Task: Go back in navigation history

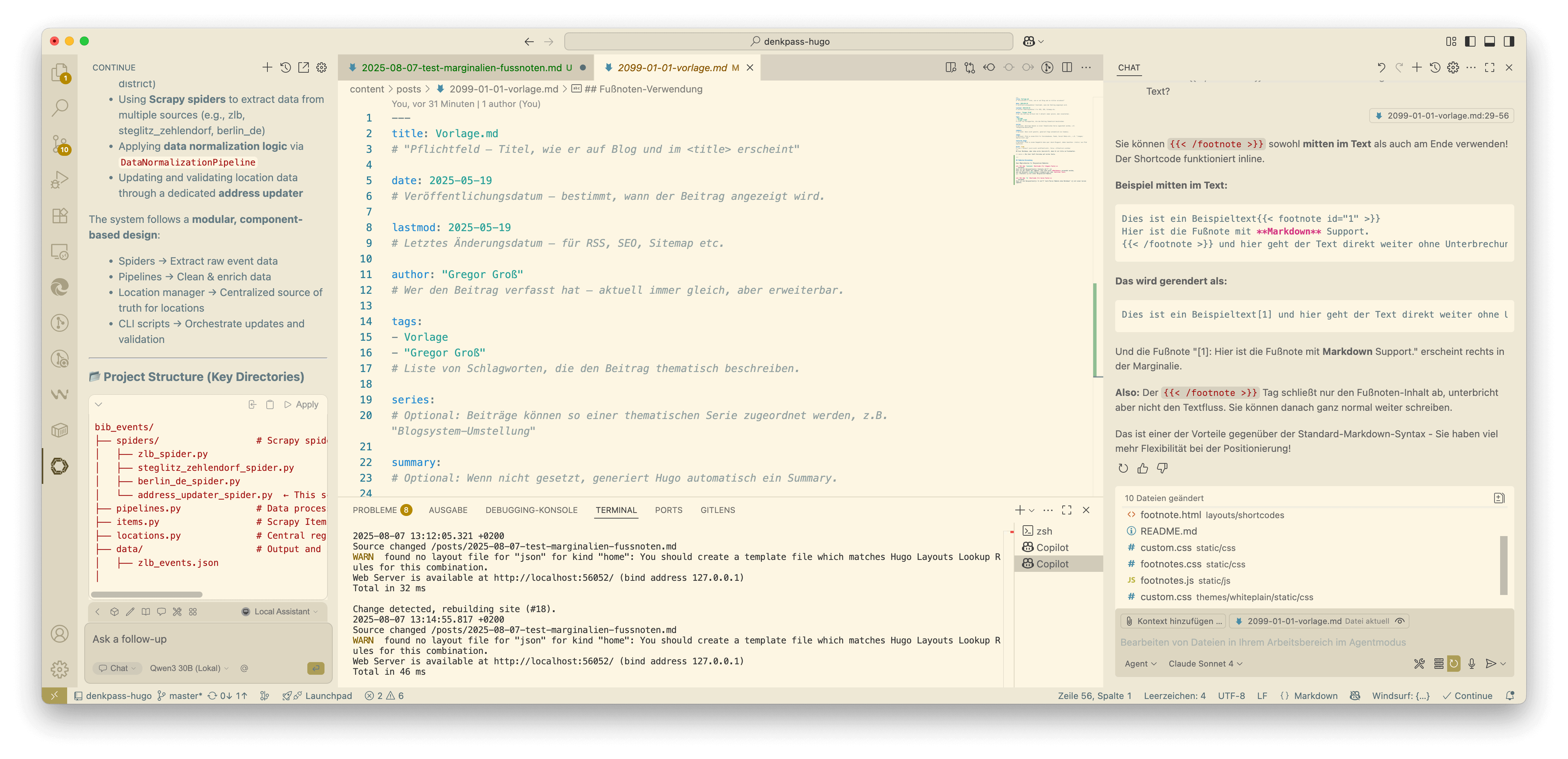Action: [x=529, y=41]
